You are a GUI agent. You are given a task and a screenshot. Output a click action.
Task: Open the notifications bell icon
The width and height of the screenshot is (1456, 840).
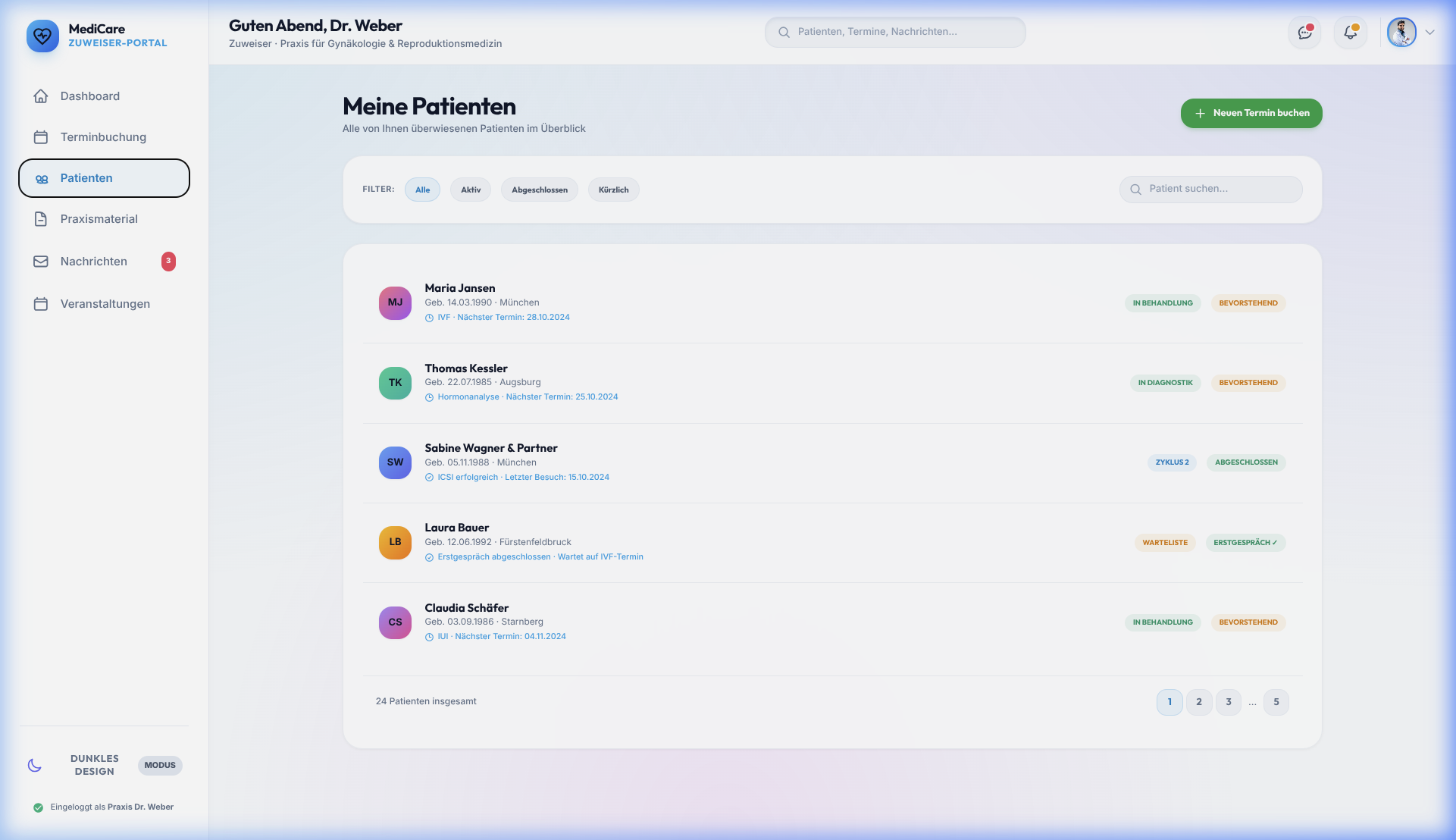point(1350,33)
